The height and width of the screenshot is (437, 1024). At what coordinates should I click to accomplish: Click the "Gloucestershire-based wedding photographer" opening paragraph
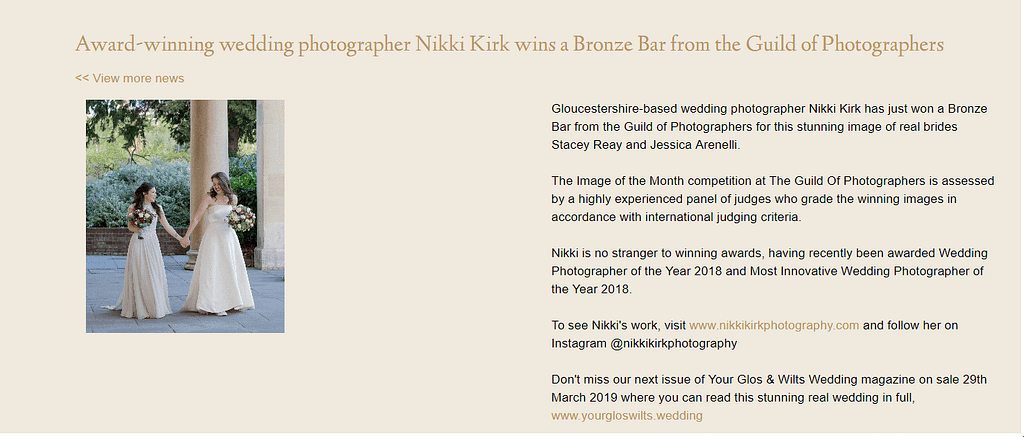(x=769, y=126)
